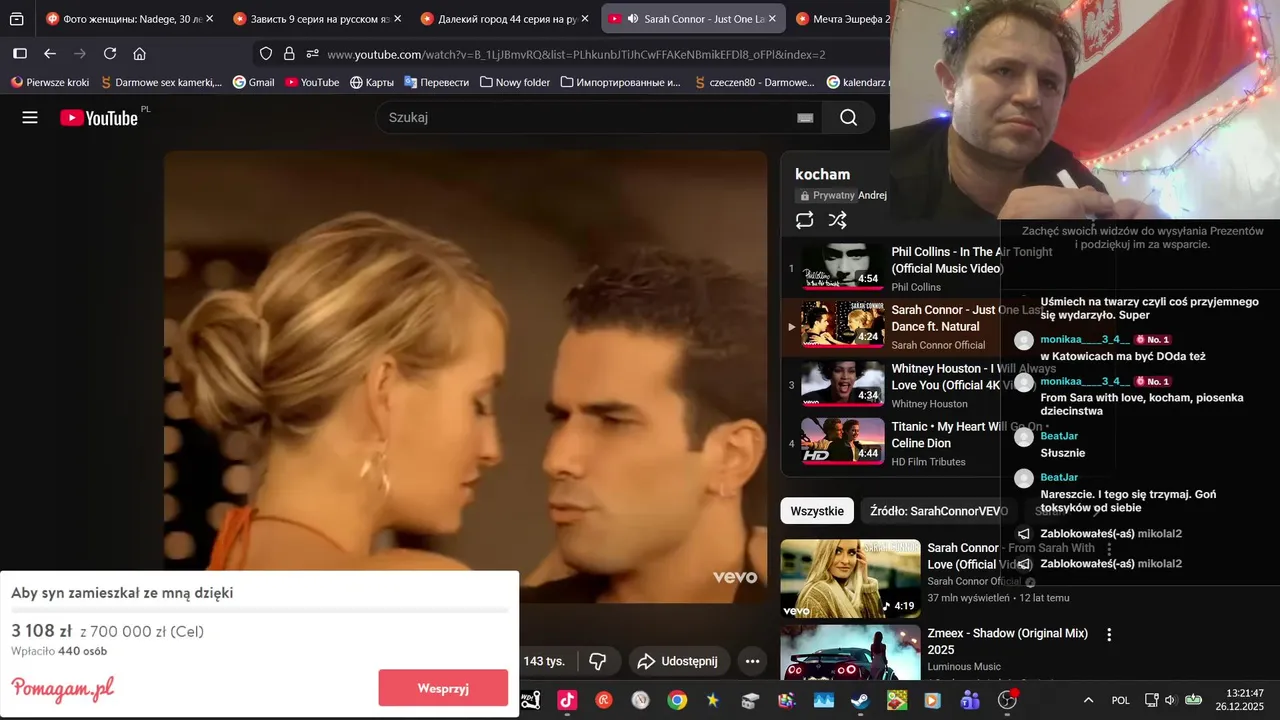Open the three-dot more actions menu under video
Viewport: 1280px width, 720px height.
[x=752, y=661]
